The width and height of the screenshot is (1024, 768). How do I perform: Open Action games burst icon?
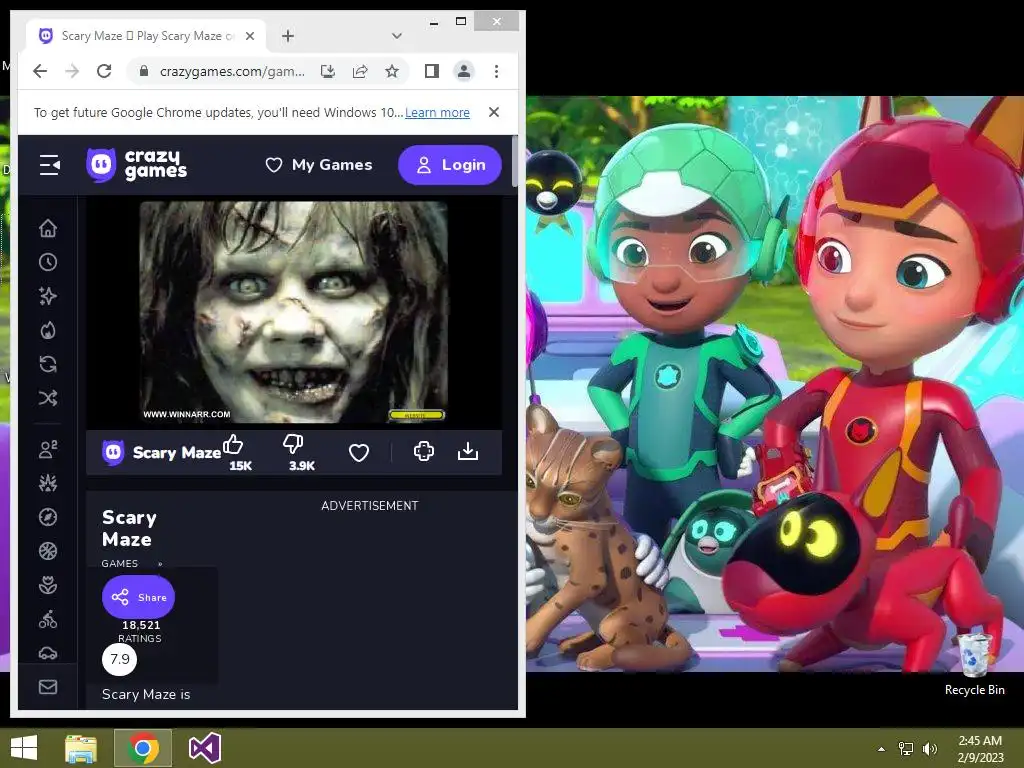48,483
